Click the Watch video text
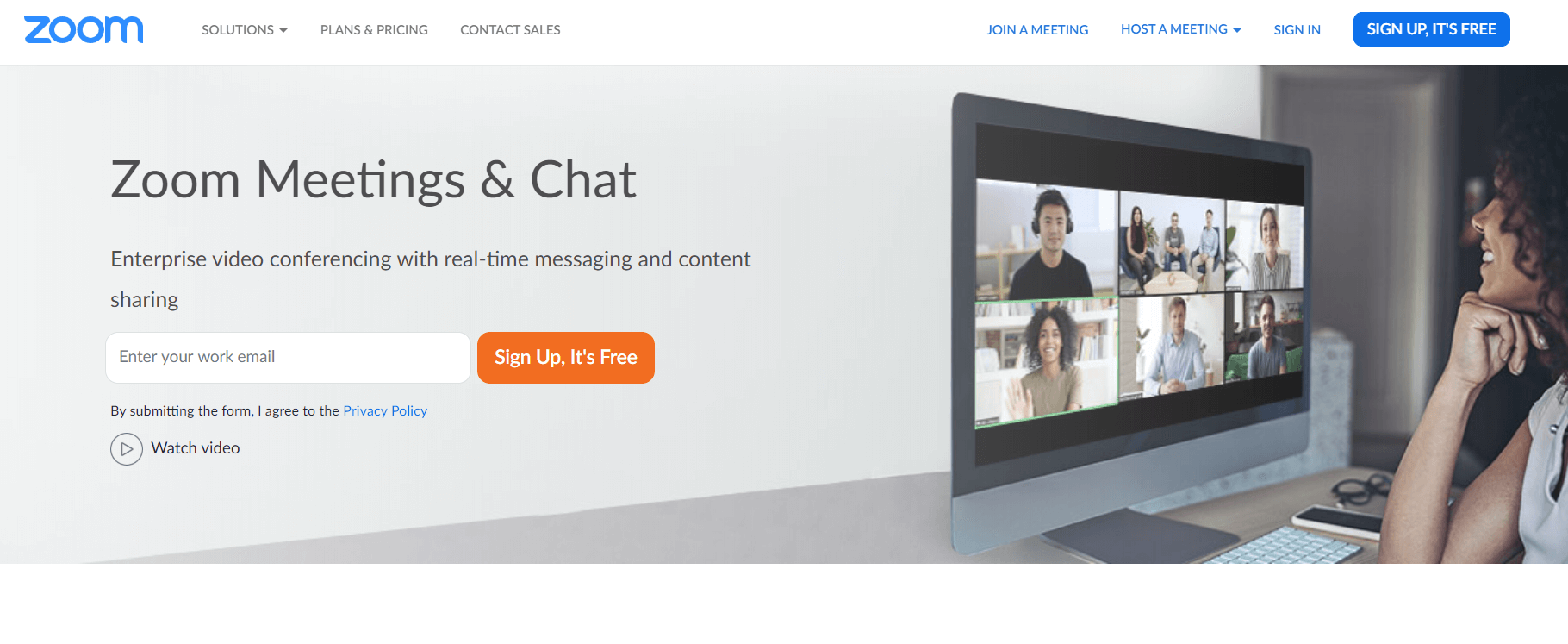The height and width of the screenshot is (644, 1568). click(x=196, y=448)
